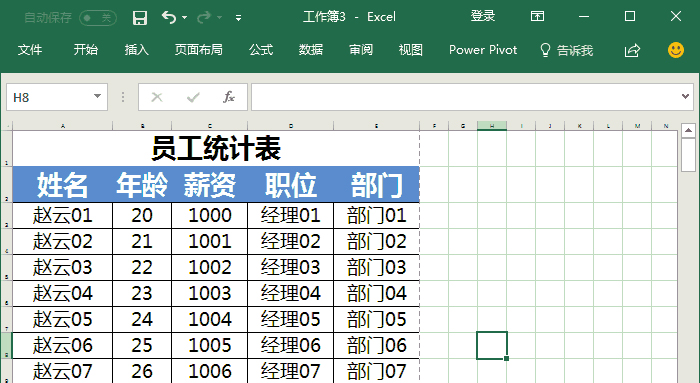Click the 告诉我 lightbulb search box

pos(567,50)
